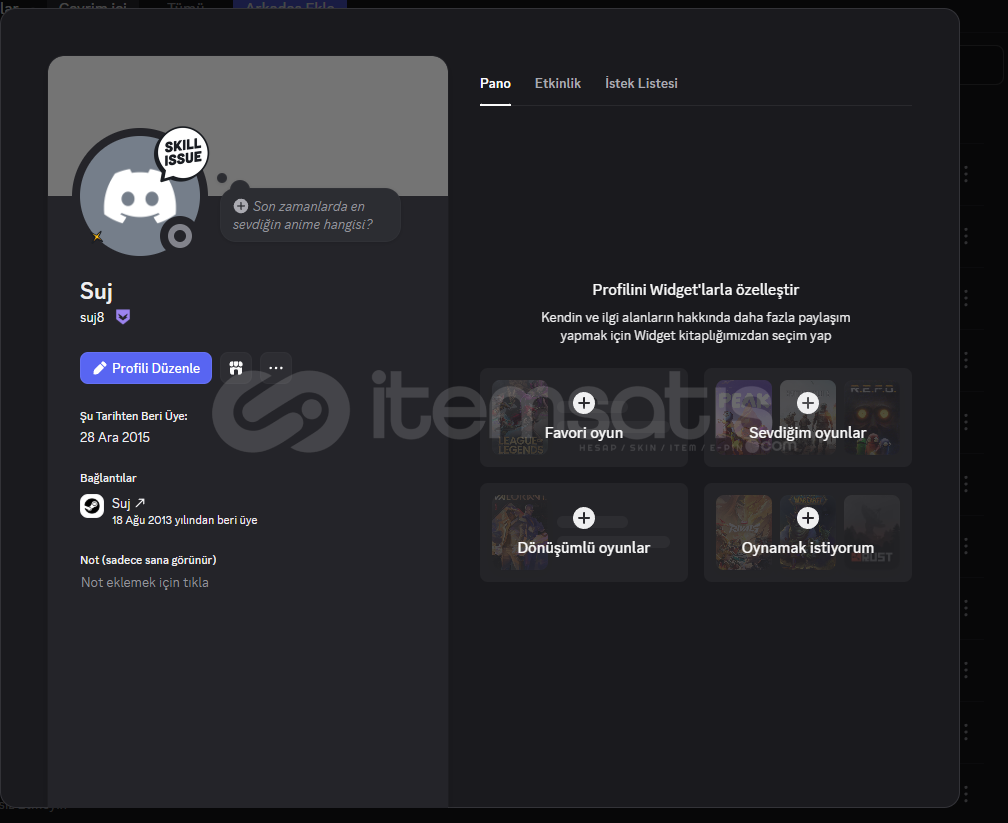Click the plus icon on Sevdiğim oyunlar
The height and width of the screenshot is (823, 1008).
(807, 403)
